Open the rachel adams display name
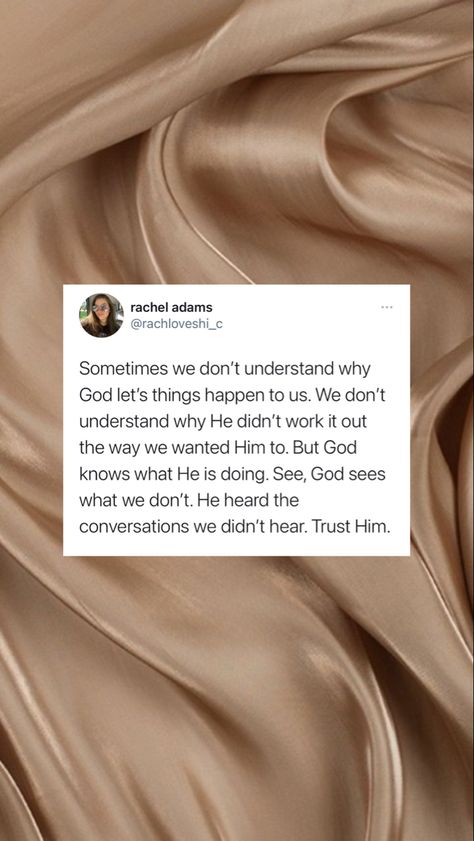 [x=172, y=307]
